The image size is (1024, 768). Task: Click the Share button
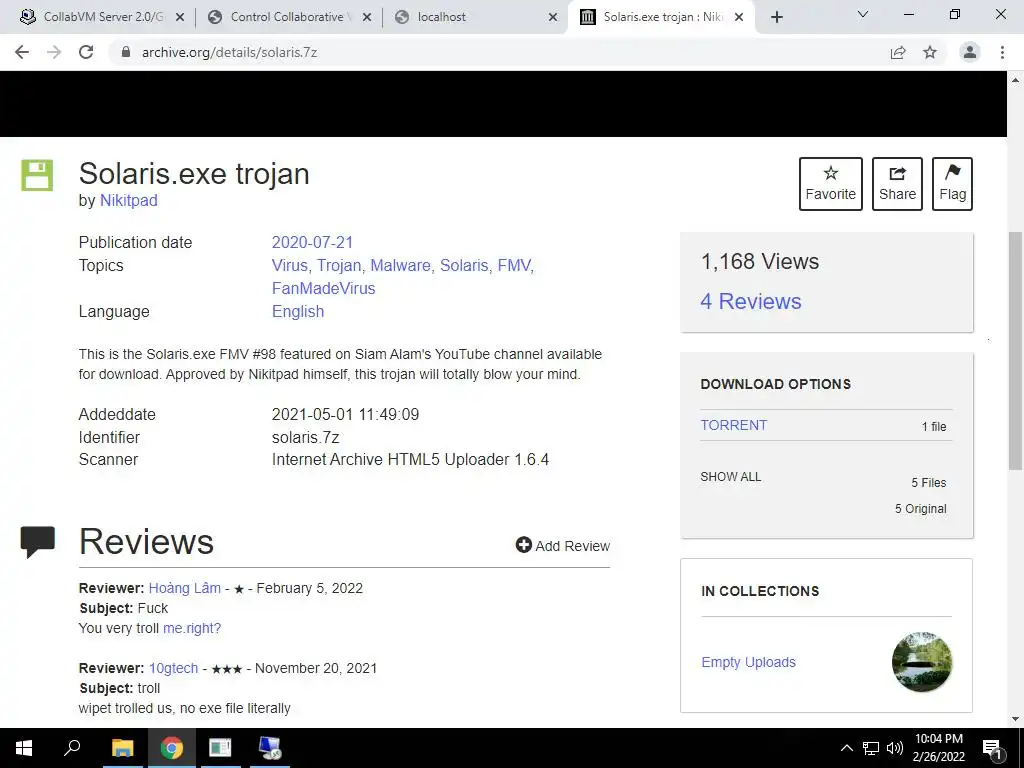pyautogui.click(x=897, y=184)
